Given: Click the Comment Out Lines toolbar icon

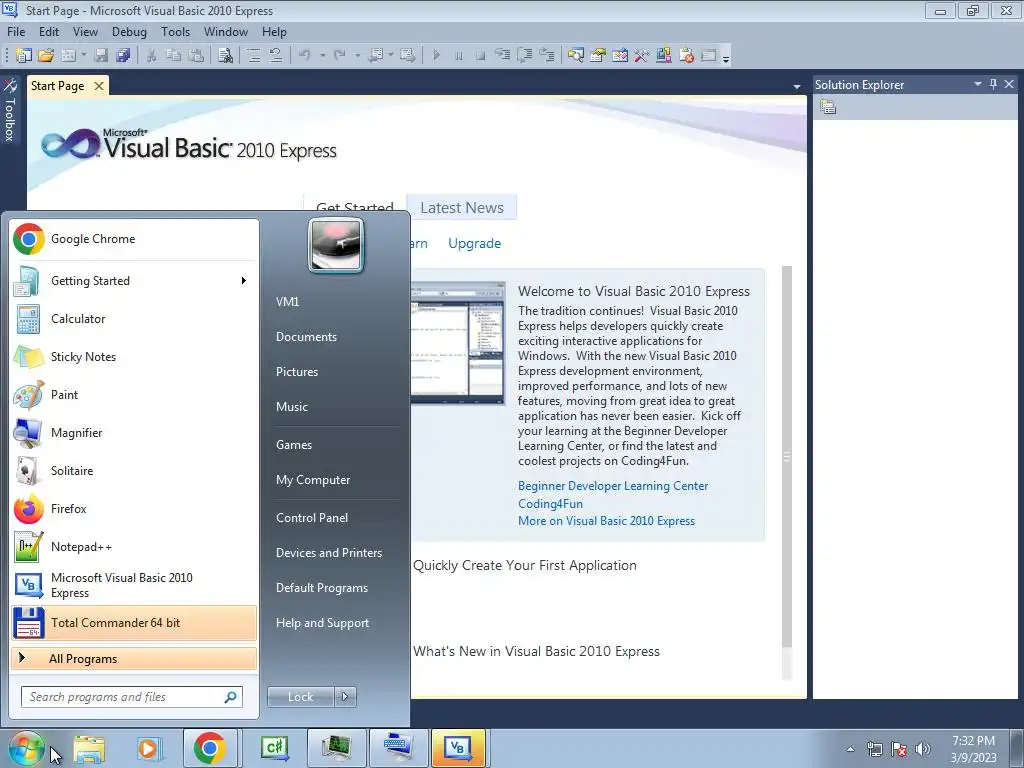Looking at the screenshot, I should [254, 56].
